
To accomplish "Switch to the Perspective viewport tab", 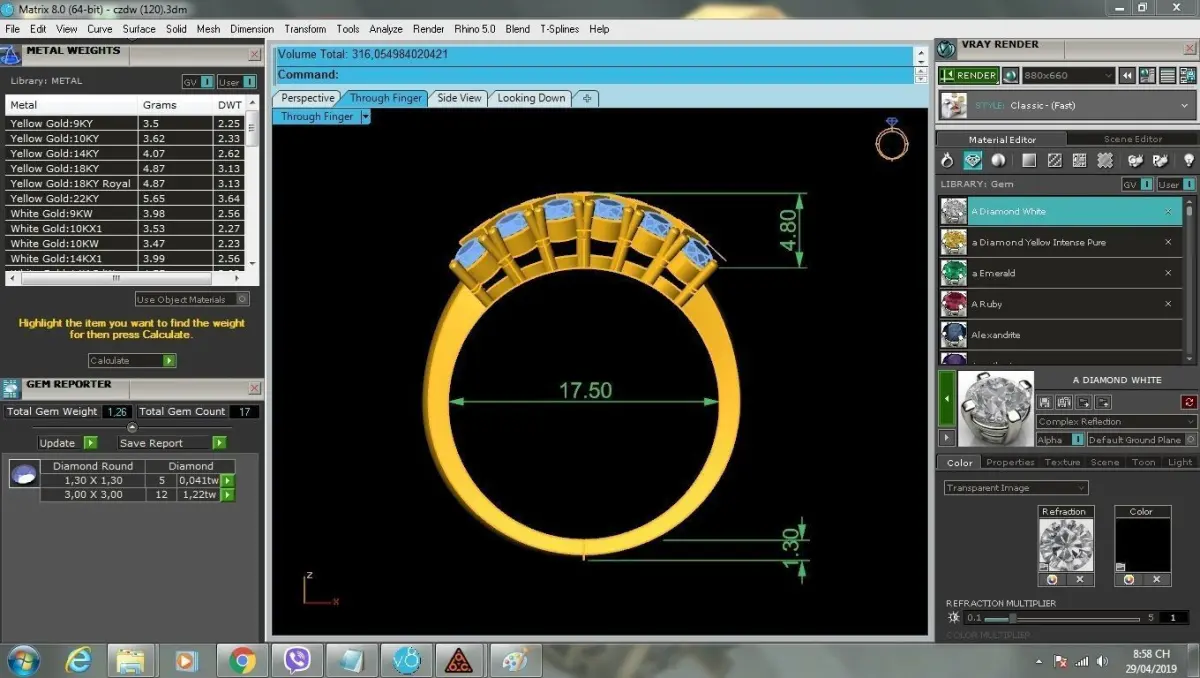I will 307,98.
